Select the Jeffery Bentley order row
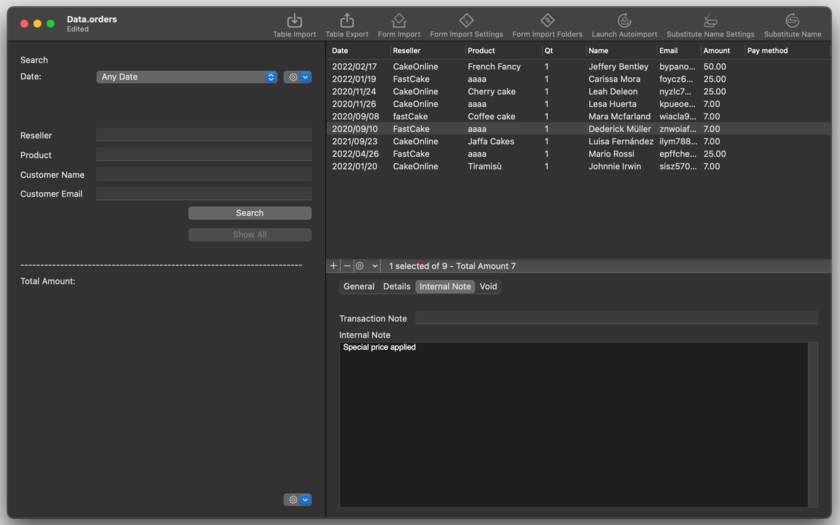840x525 pixels. (x=579, y=66)
